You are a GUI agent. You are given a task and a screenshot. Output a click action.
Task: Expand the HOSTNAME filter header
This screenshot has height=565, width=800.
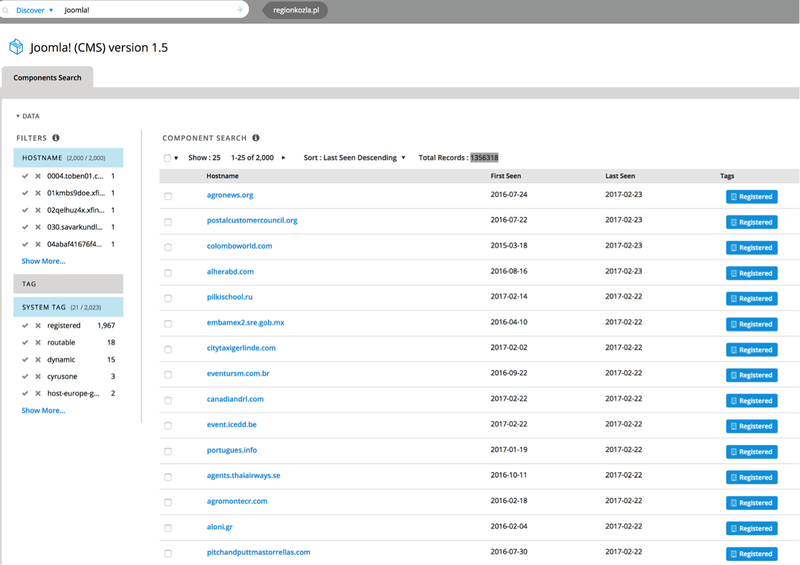(x=68, y=158)
